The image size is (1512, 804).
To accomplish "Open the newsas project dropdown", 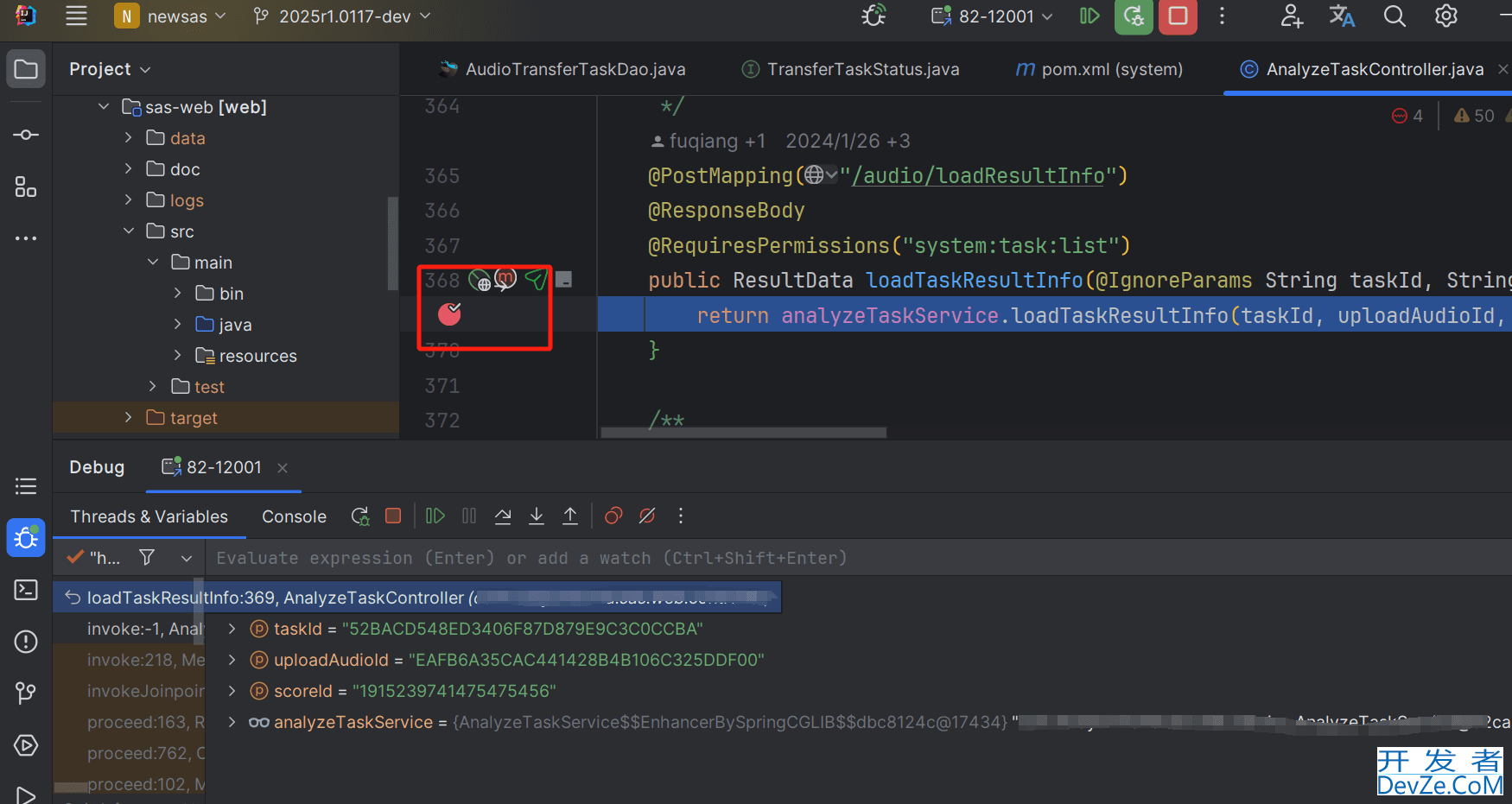I will [170, 16].
